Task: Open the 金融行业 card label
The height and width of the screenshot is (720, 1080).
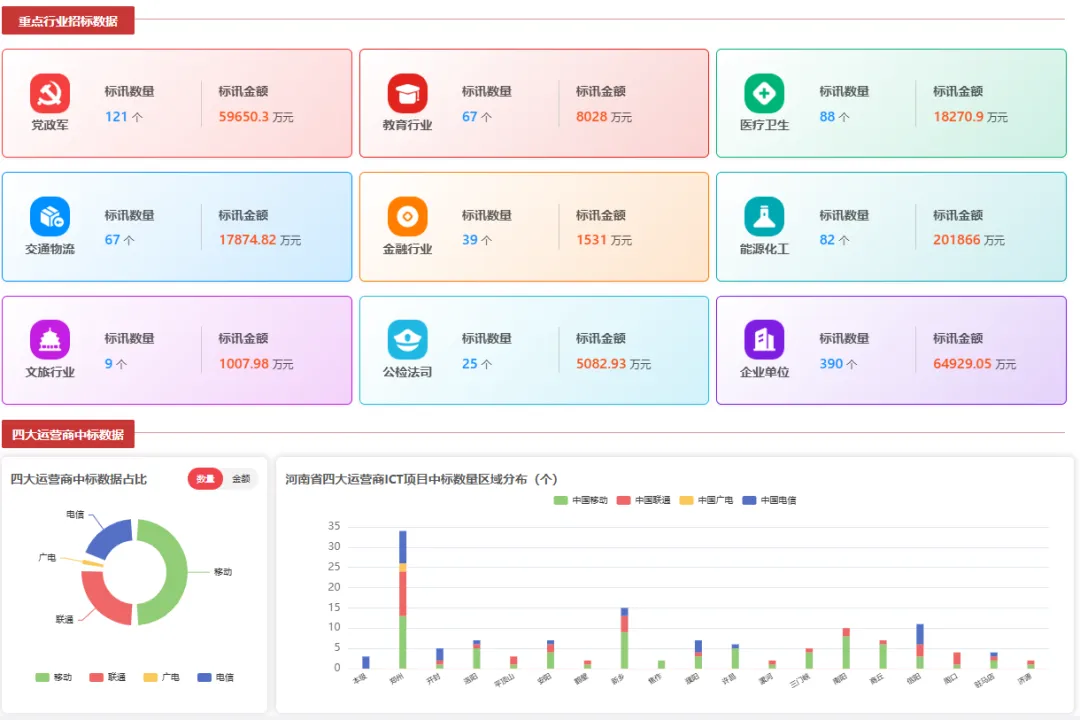Action: [407, 249]
